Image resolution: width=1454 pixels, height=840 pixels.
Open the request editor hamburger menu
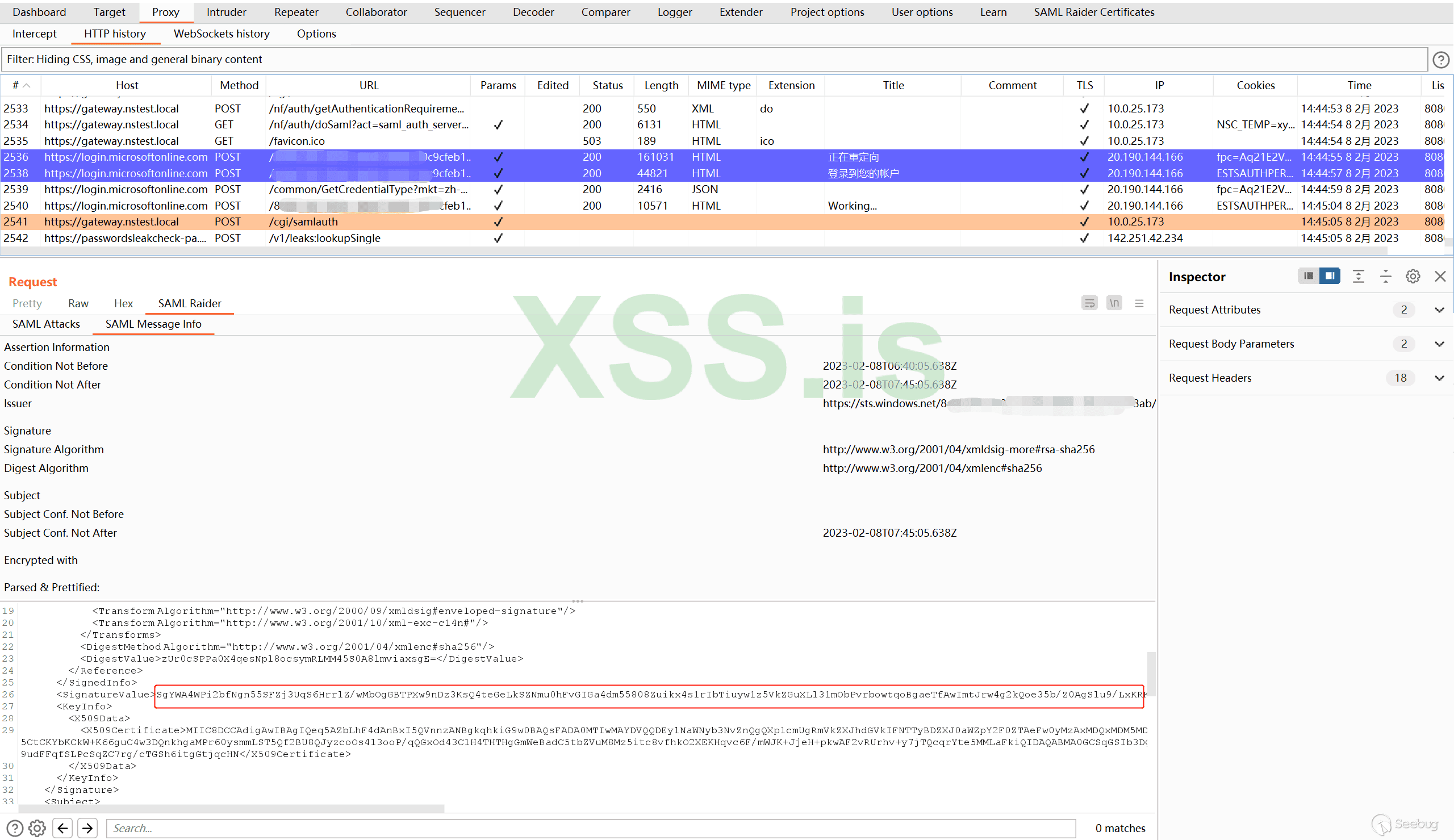click(x=1139, y=303)
